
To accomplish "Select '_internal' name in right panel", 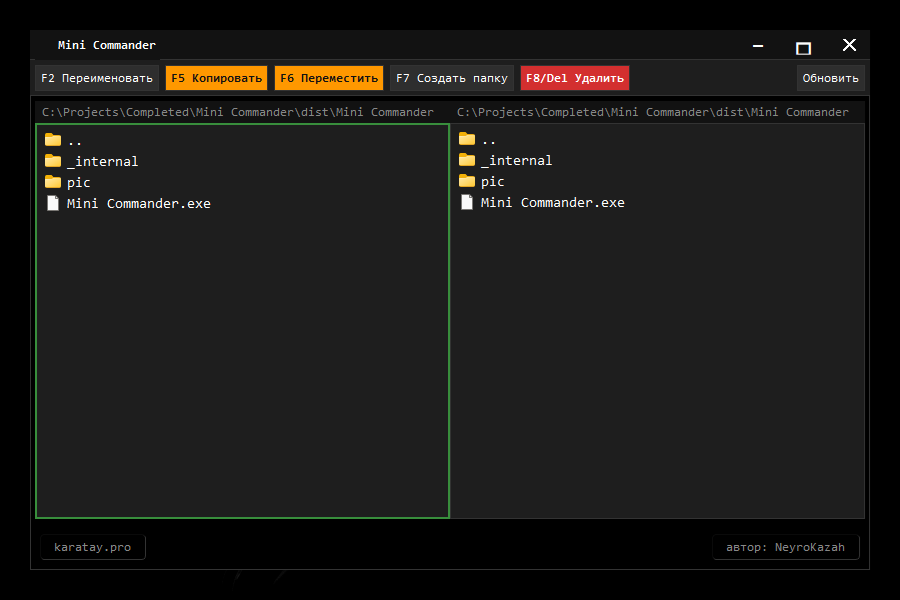I will tap(516, 161).
